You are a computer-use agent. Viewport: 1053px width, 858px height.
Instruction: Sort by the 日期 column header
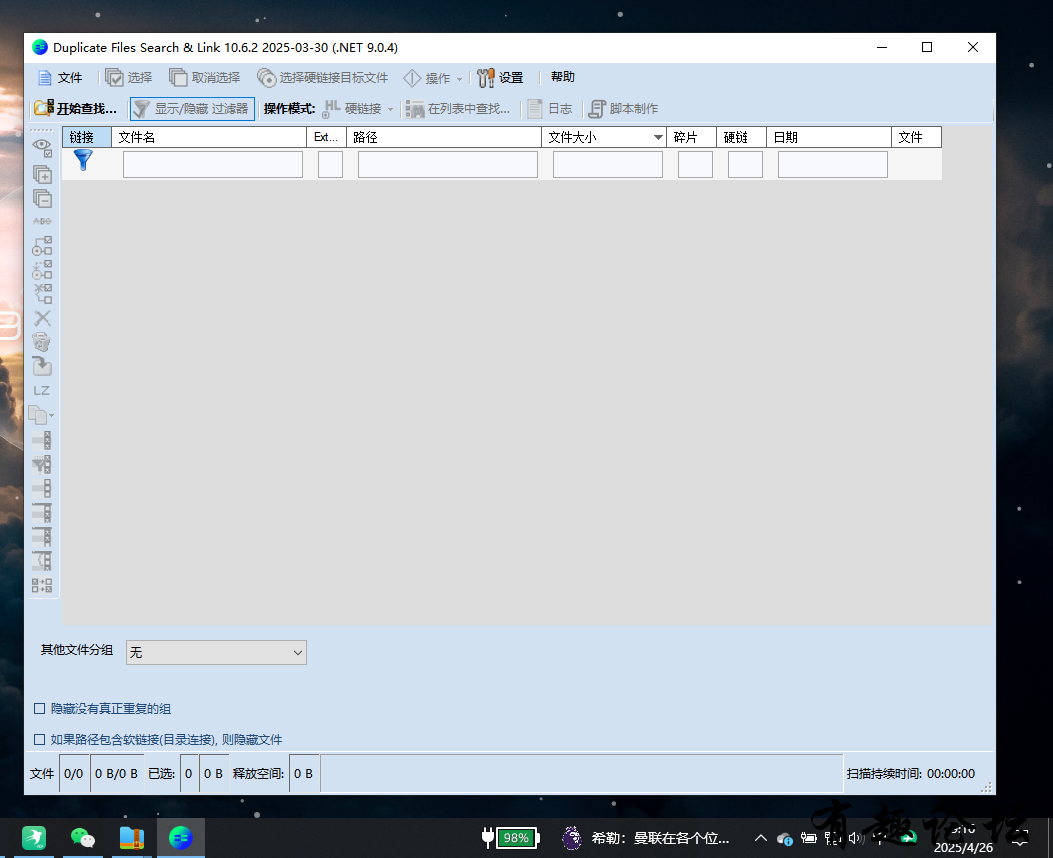coord(829,137)
